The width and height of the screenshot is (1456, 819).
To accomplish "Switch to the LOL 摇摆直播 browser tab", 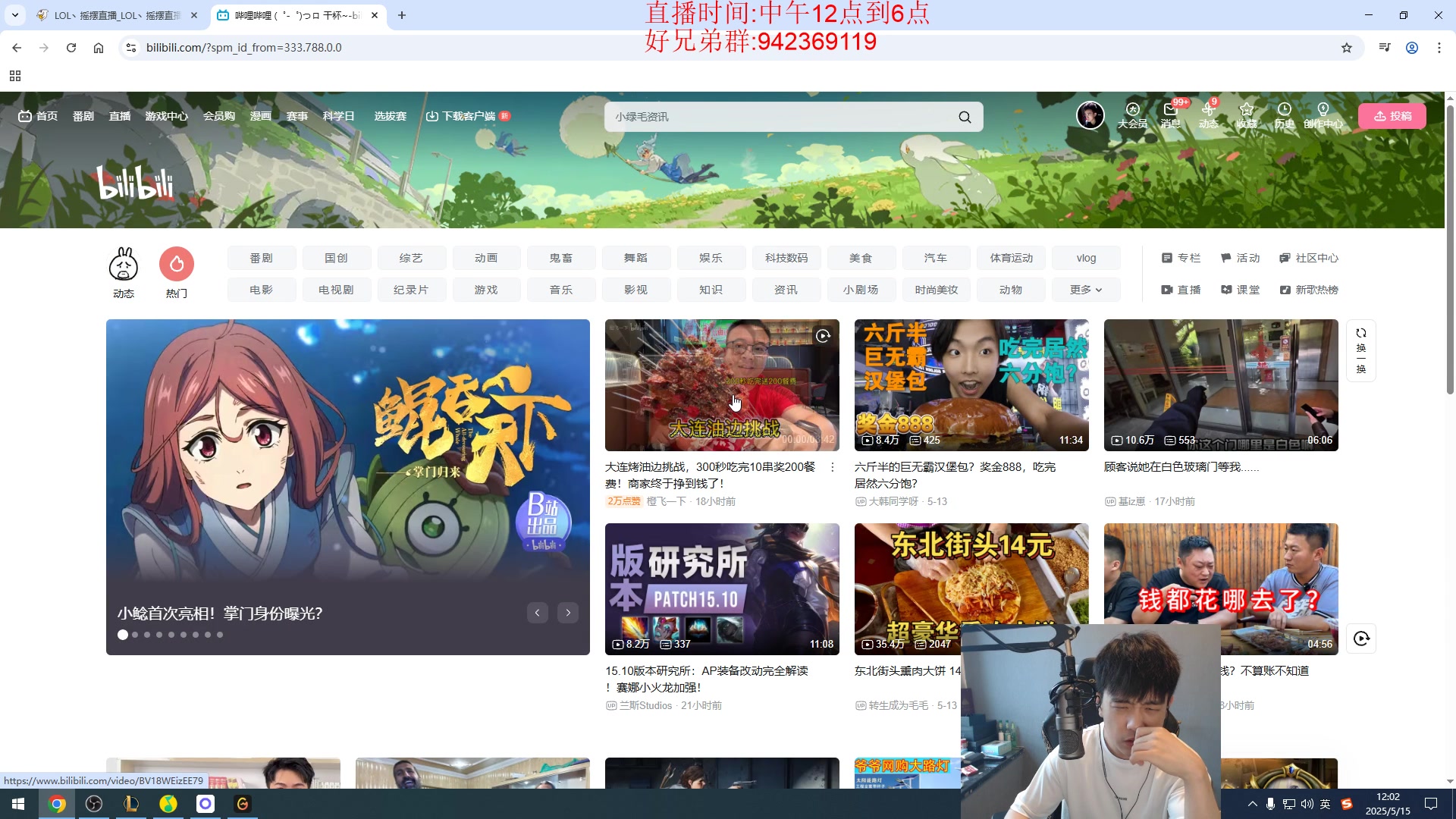I will coord(118,15).
